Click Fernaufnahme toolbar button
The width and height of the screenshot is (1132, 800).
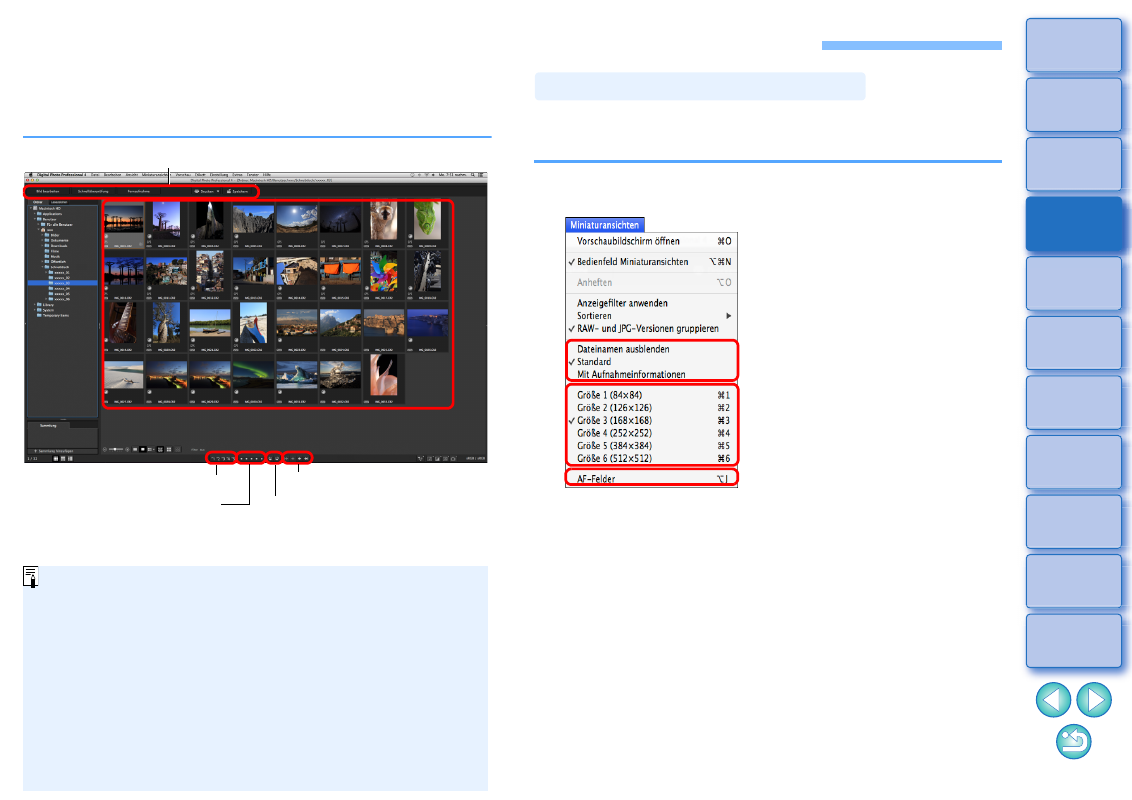coord(139,191)
